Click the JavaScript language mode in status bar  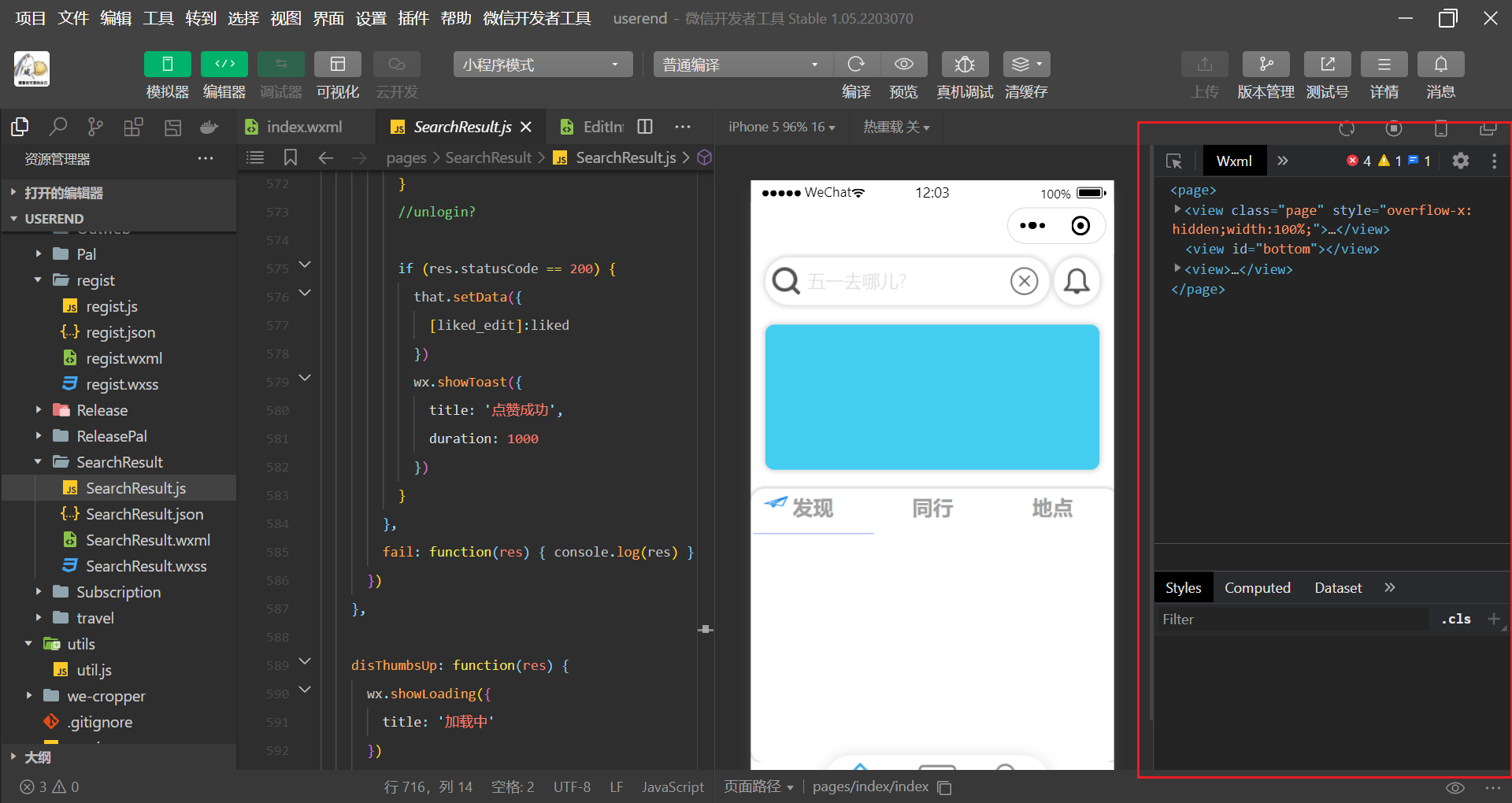tap(673, 786)
